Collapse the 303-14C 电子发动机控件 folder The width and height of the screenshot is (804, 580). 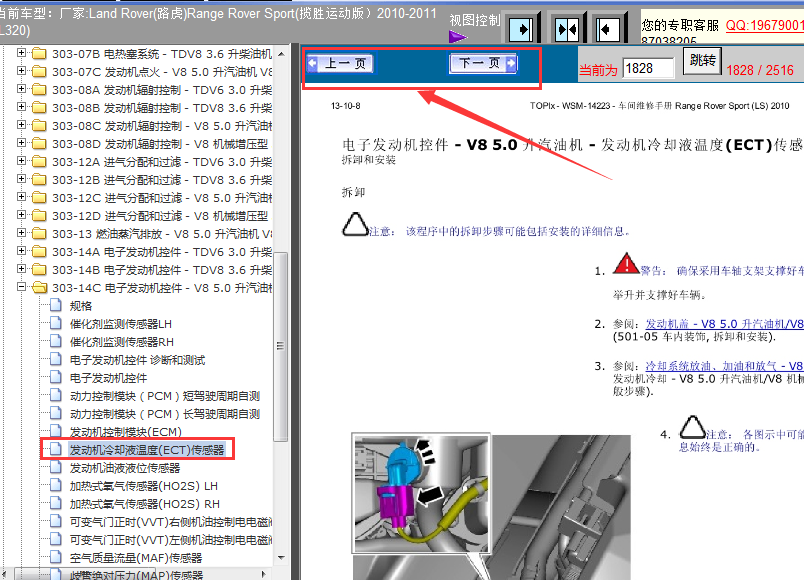(x=21, y=287)
